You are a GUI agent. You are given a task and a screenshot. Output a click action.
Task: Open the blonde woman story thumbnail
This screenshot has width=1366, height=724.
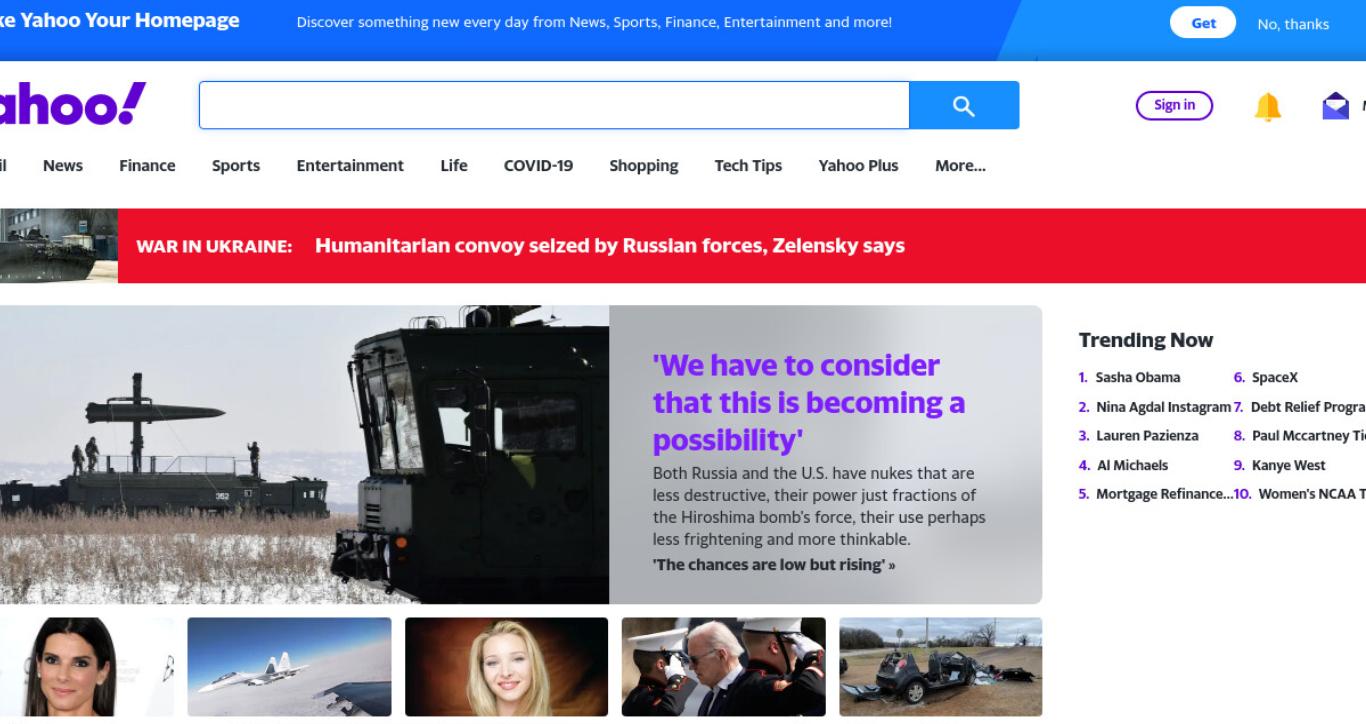coord(507,667)
